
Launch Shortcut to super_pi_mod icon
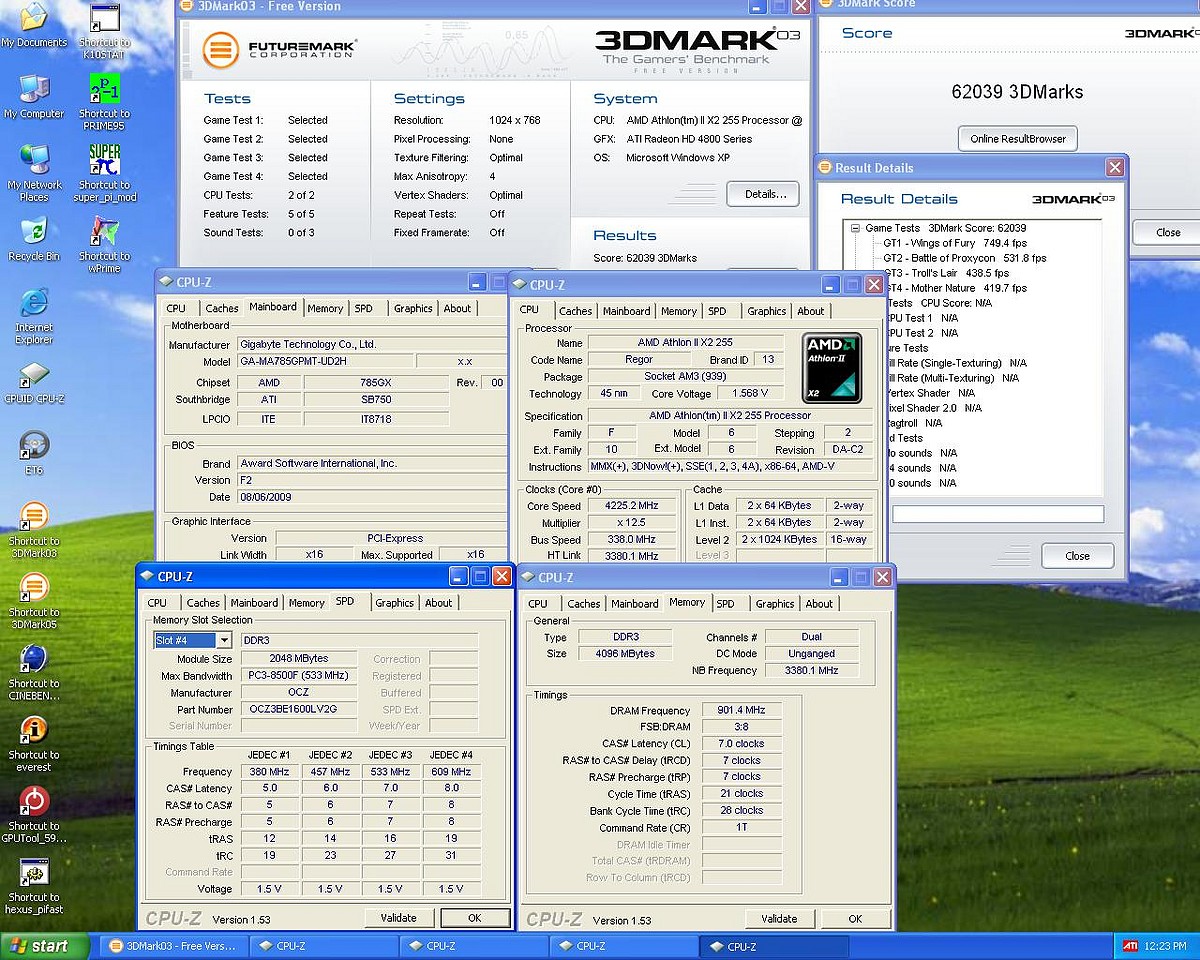click(104, 173)
